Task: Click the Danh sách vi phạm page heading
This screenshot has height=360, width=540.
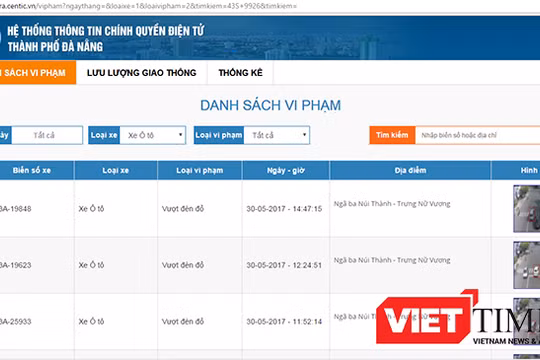Action: pos(270,105)
